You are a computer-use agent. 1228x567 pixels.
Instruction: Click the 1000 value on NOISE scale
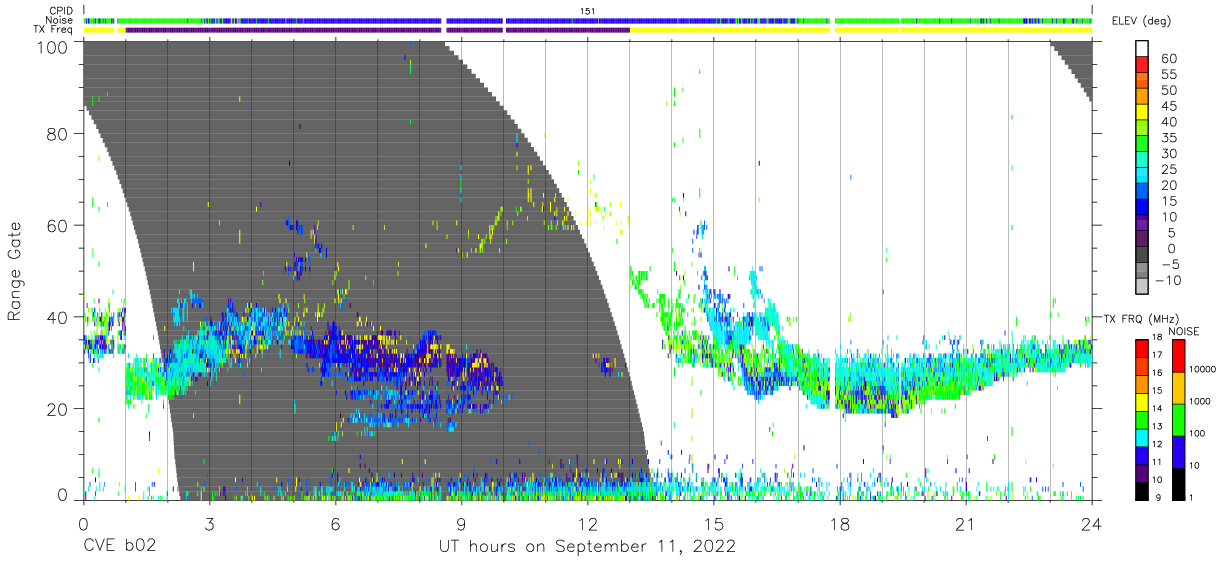1201,403
